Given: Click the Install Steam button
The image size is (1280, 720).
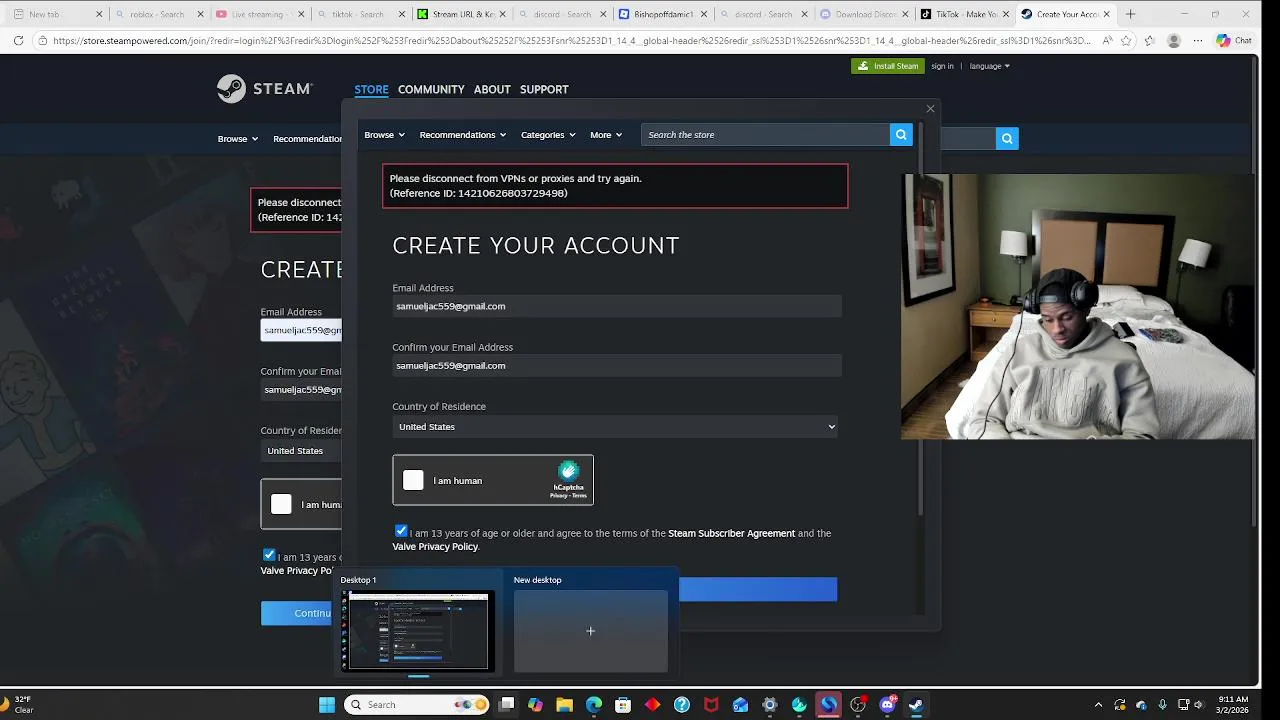Looking at the screenshot, I should pyautogui.click(x=888, y=66).
